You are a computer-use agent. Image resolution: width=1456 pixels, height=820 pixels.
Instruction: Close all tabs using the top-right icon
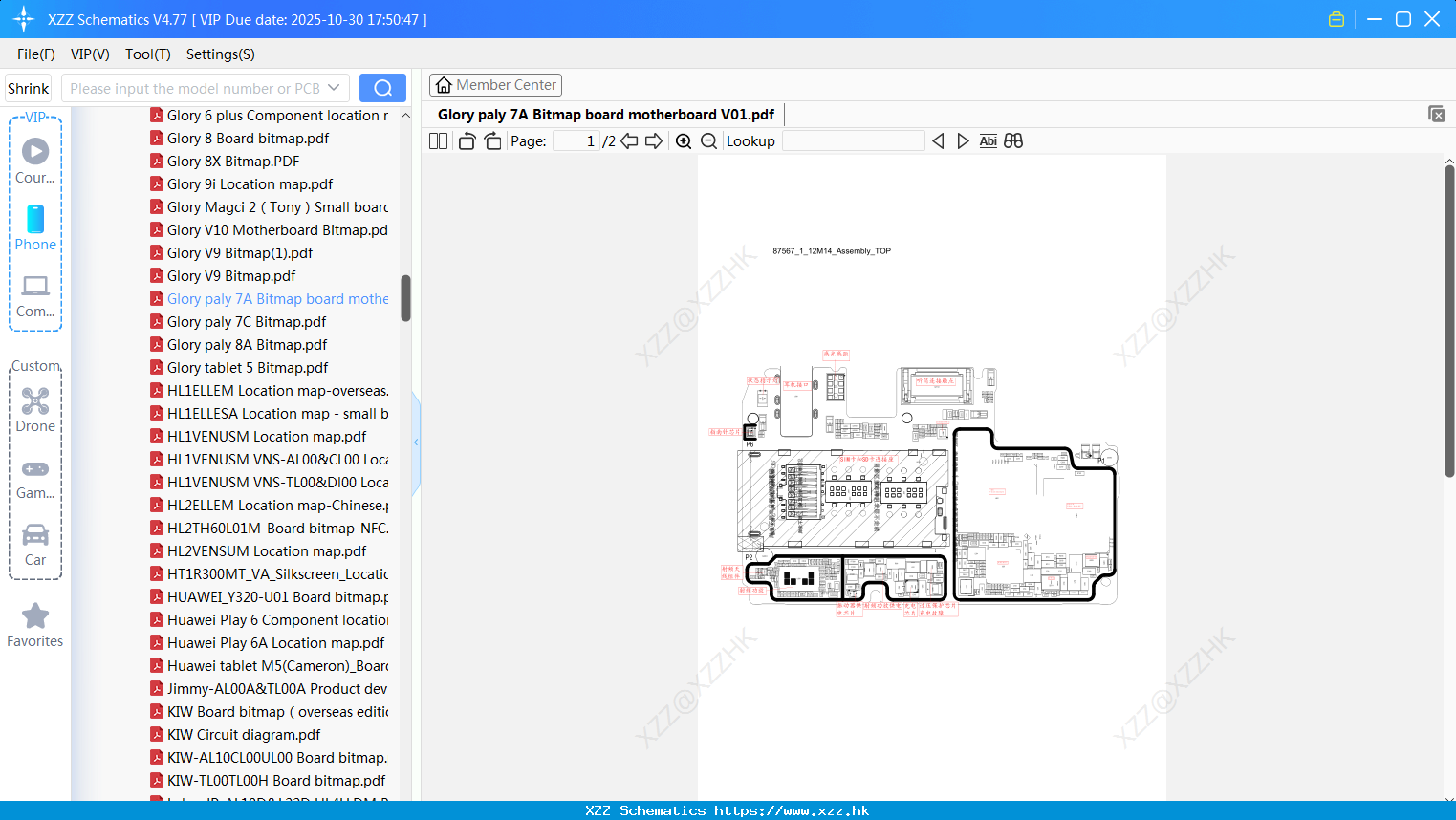point(1437,114)
